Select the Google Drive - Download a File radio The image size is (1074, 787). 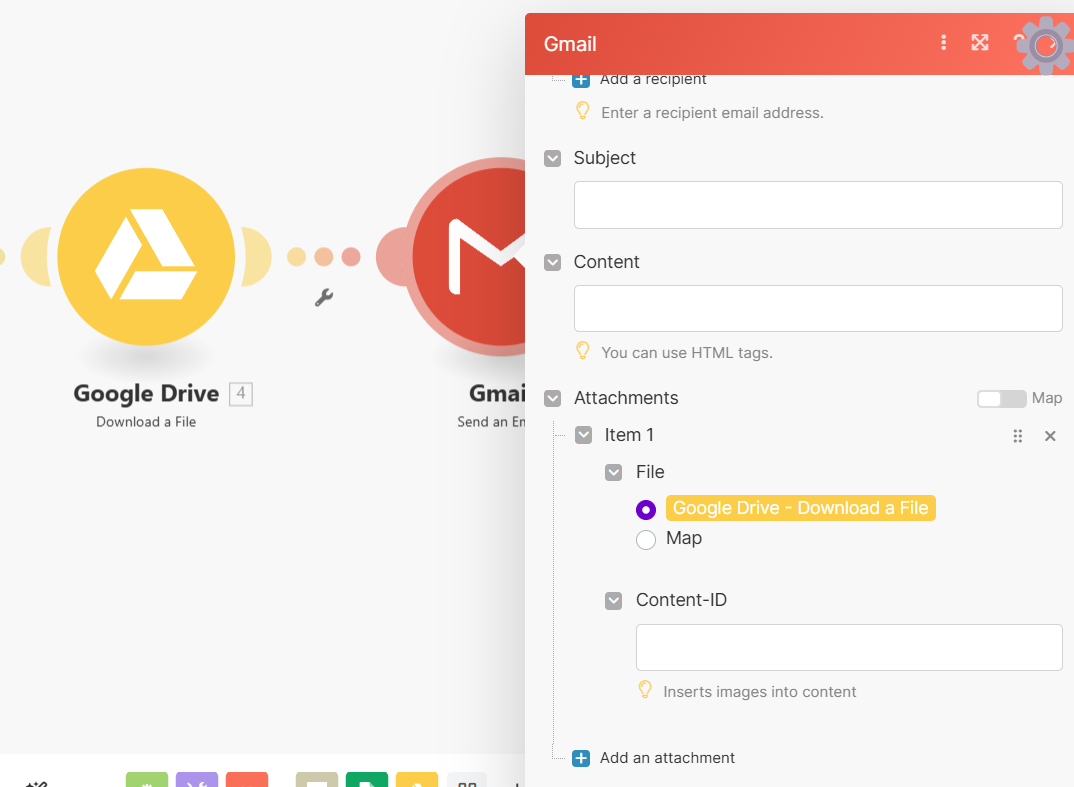tap(646, 510)
